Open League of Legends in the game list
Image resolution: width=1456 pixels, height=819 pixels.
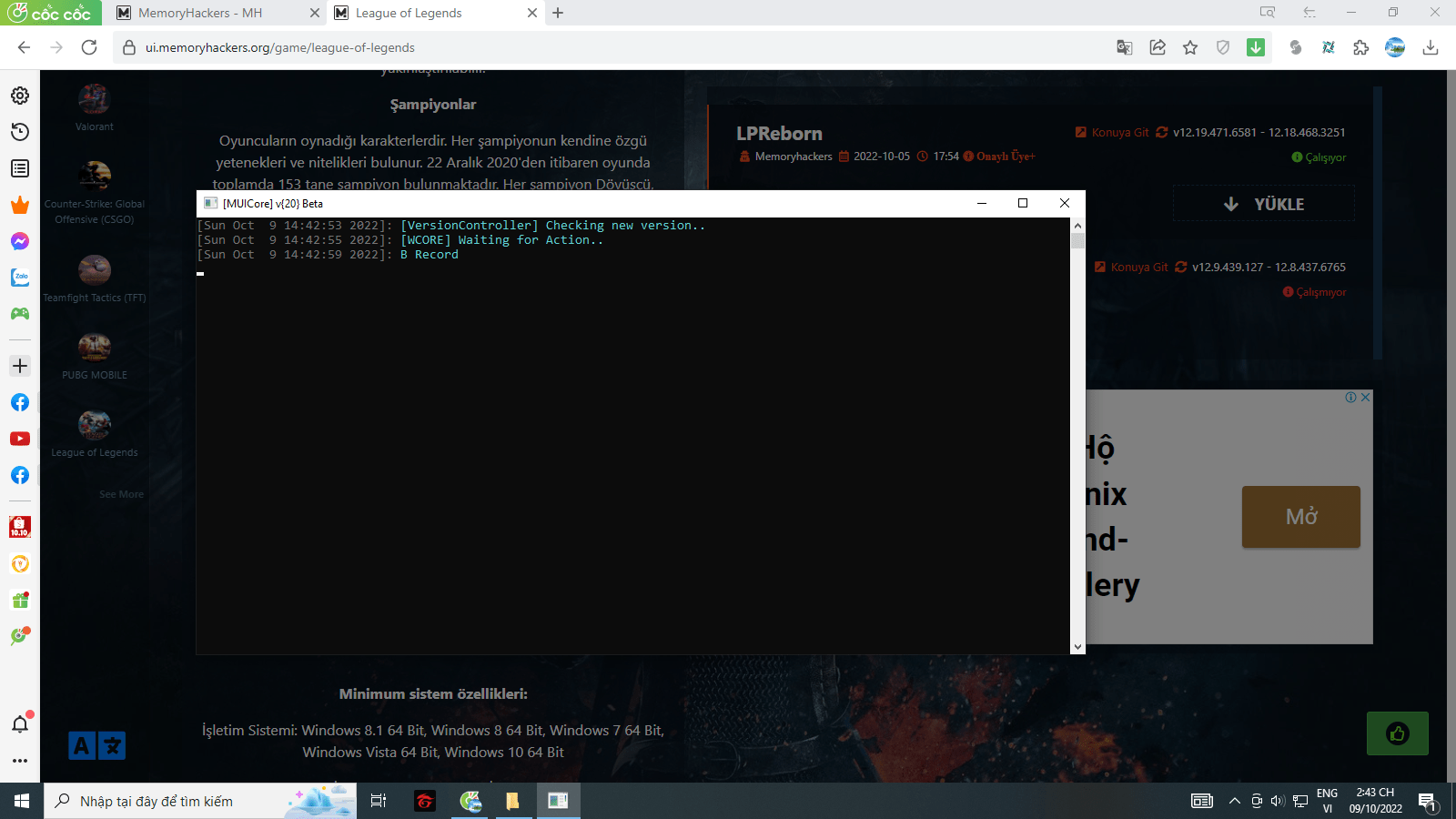95,433
